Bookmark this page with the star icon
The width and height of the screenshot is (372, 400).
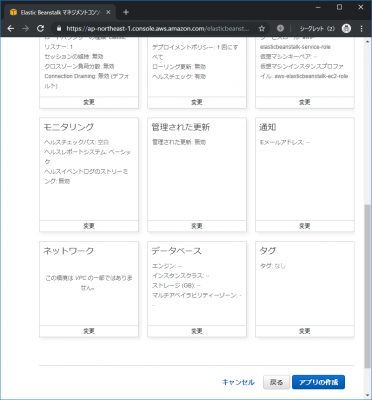coord(262,29)
